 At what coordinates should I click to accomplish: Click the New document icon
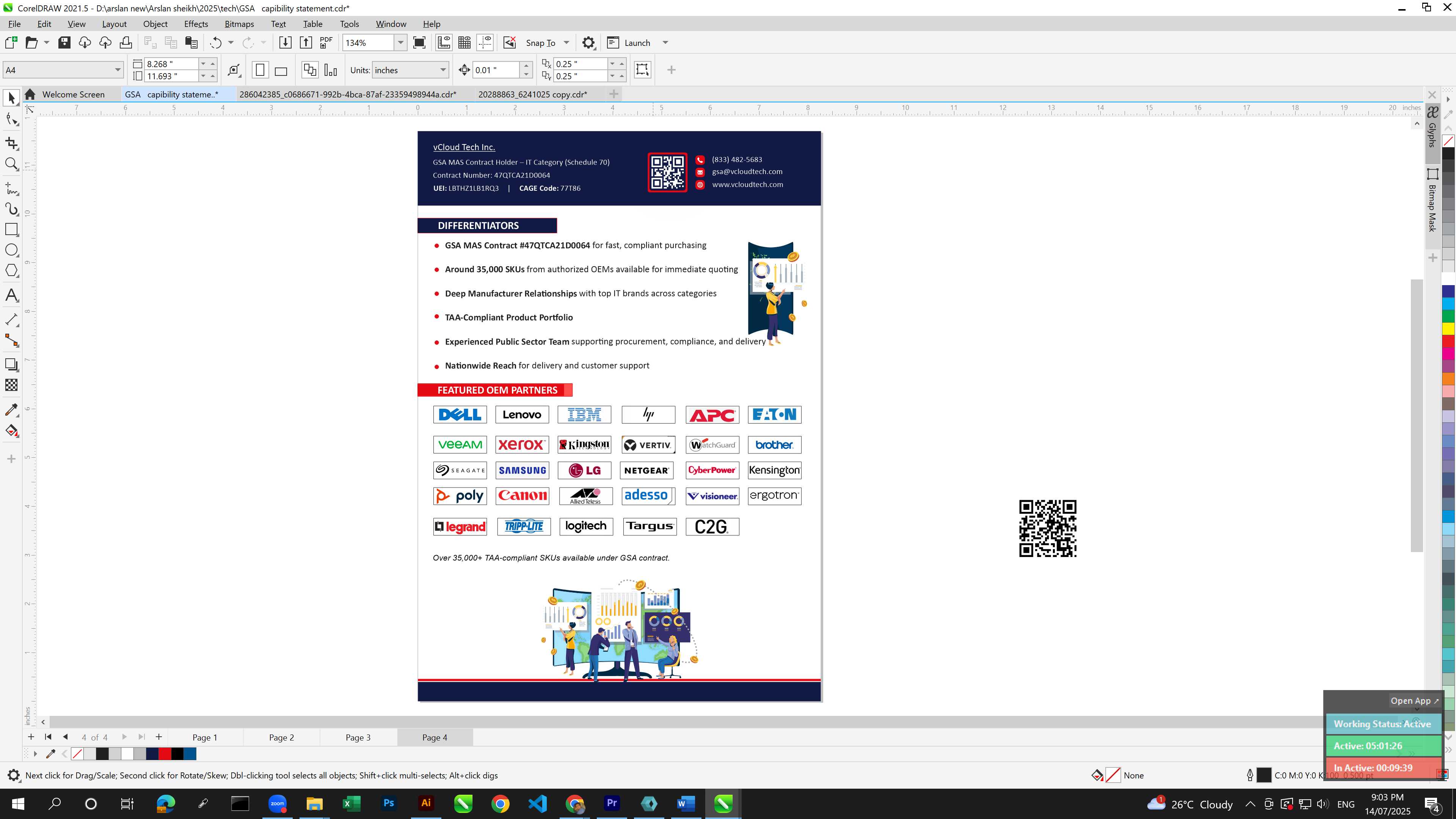[x=11, y=43]
